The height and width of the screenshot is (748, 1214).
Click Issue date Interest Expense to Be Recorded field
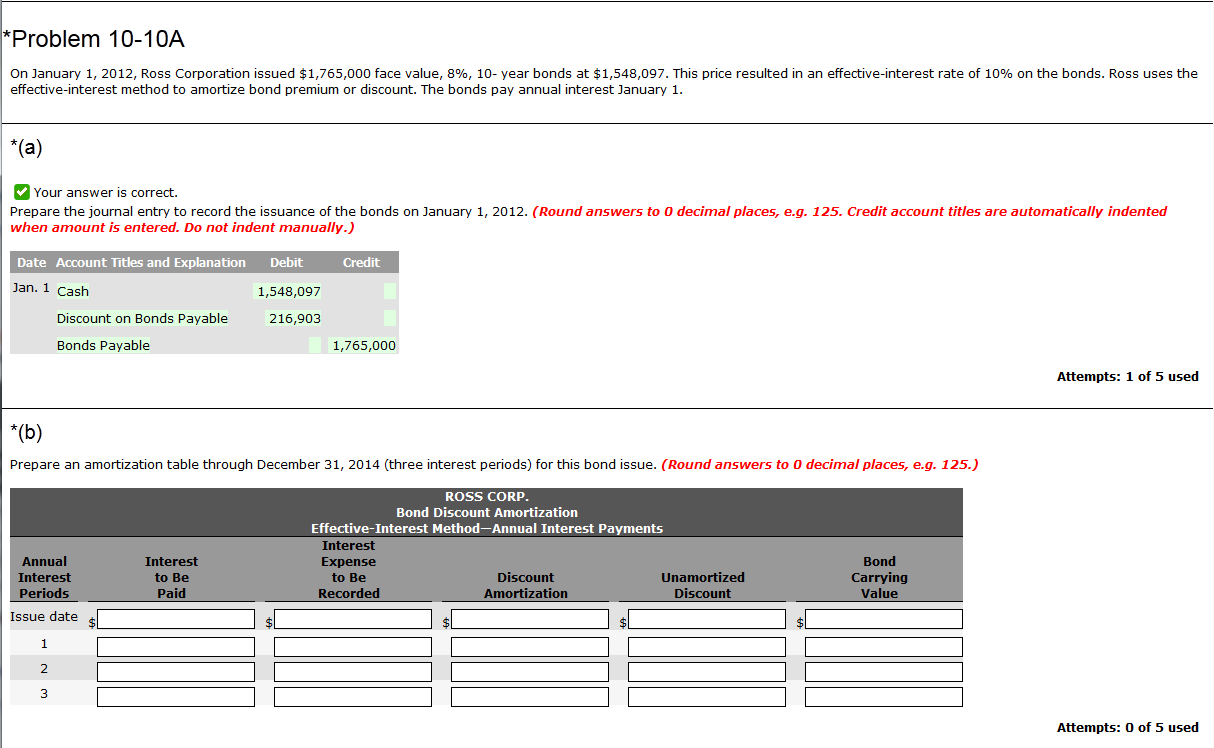pyautogui.click(x=353, y=620)
